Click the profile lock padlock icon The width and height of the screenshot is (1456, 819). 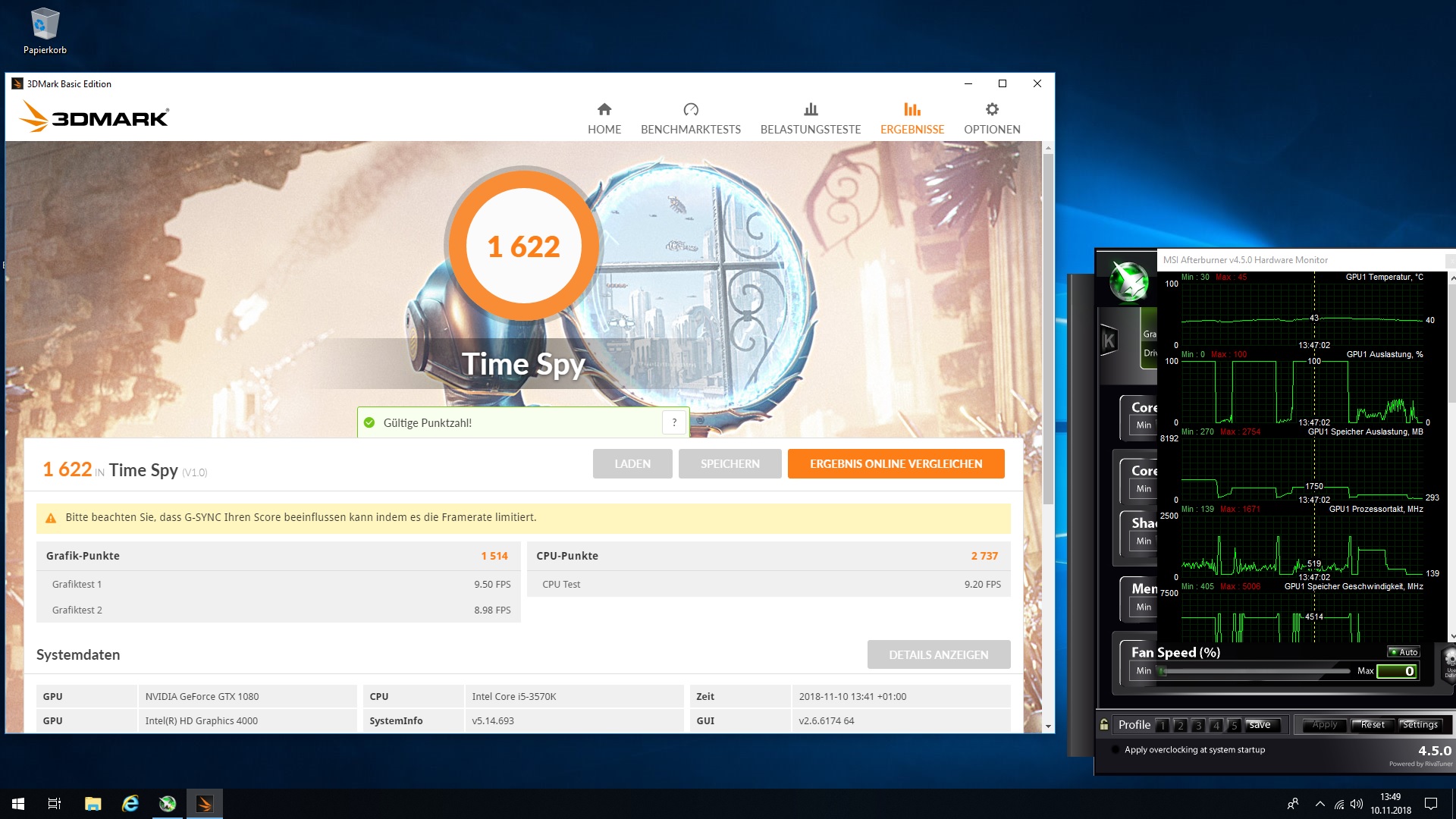pyautogui.click(x=1104, y=724)
